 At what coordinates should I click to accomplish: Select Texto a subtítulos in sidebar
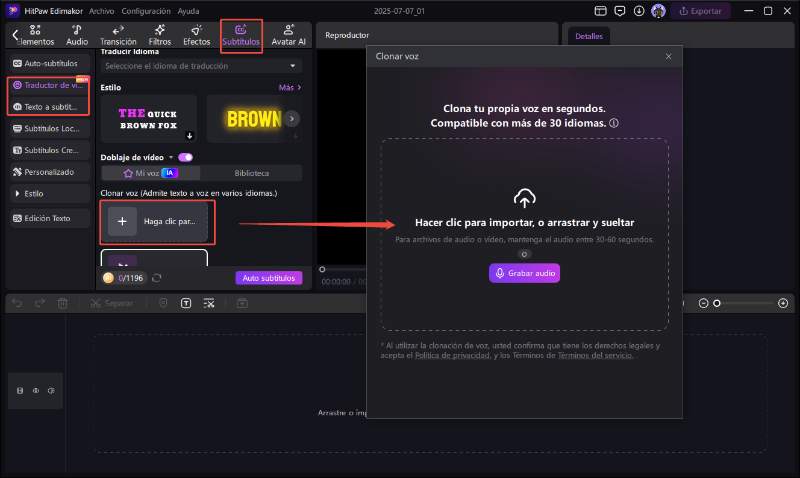(x=48, y=107)
